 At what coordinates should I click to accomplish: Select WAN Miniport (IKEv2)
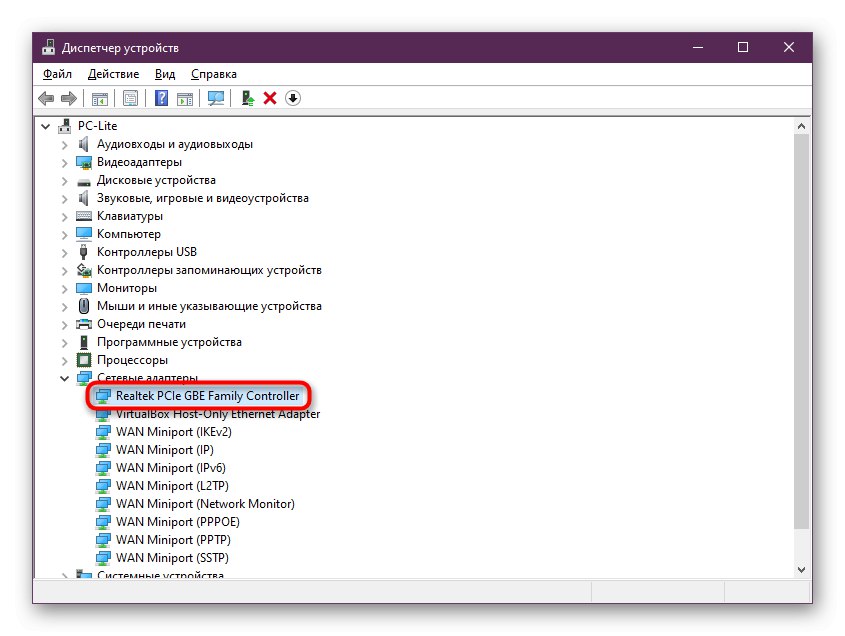click(174, 432)
